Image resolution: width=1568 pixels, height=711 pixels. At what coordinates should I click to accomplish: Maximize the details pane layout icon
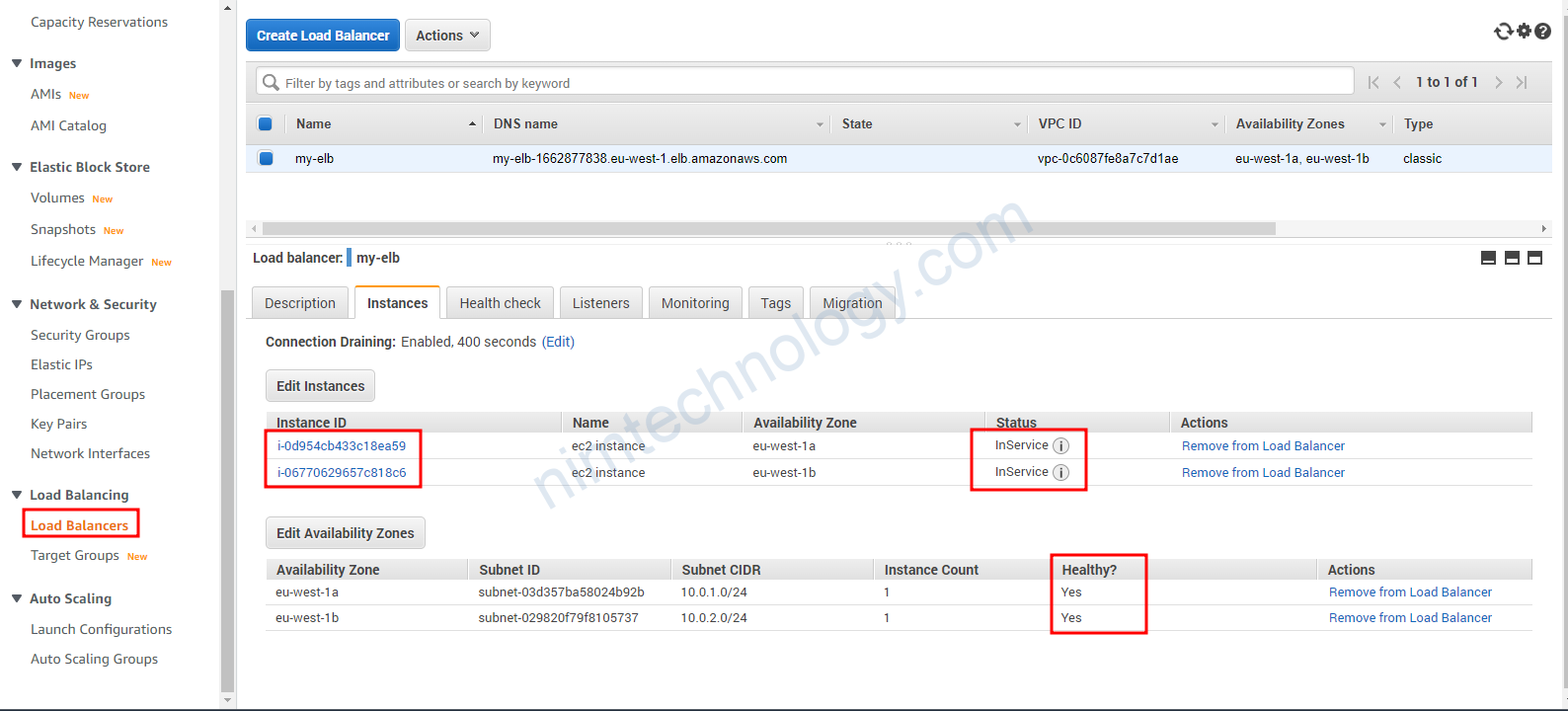tap(1534, 258)
